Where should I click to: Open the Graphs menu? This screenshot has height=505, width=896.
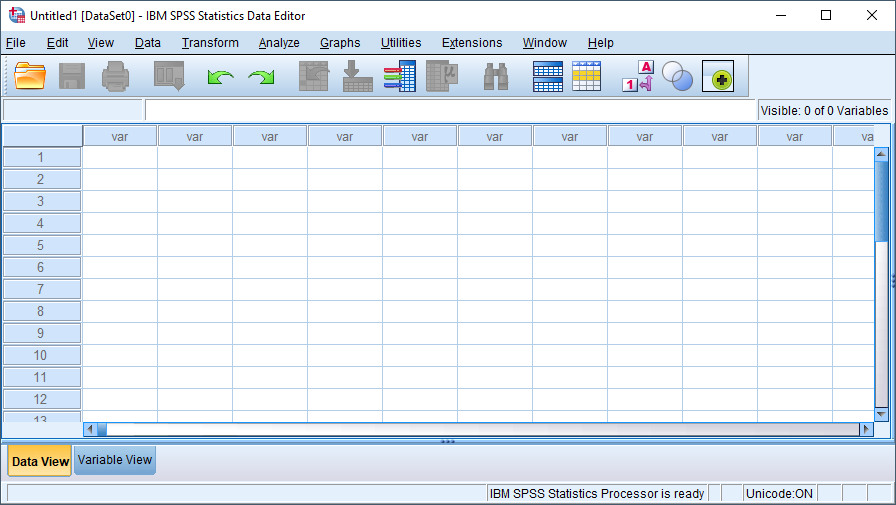pyautogui.click(x=340, y=43)
